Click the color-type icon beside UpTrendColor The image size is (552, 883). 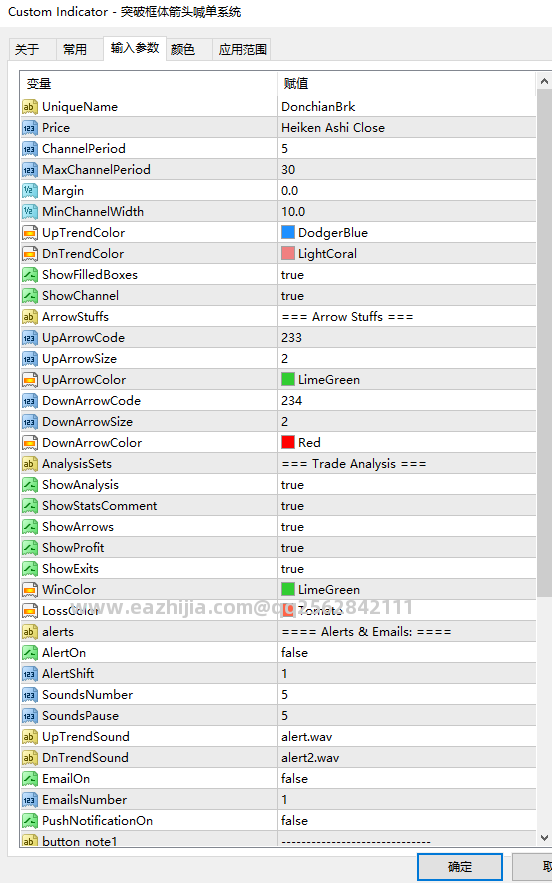(x=30, y=233)
